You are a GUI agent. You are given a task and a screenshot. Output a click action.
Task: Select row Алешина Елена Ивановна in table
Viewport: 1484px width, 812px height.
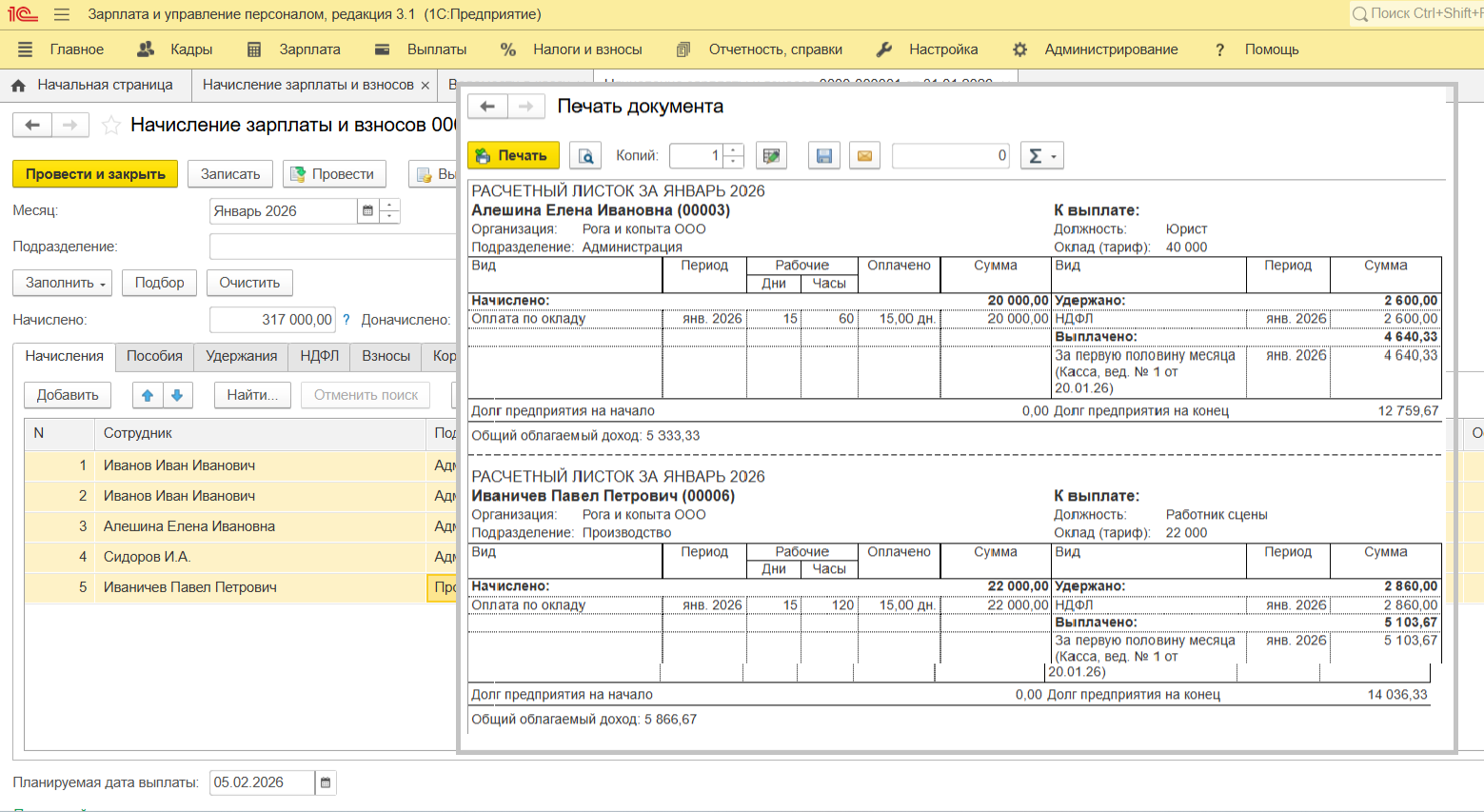pos(188,526)
